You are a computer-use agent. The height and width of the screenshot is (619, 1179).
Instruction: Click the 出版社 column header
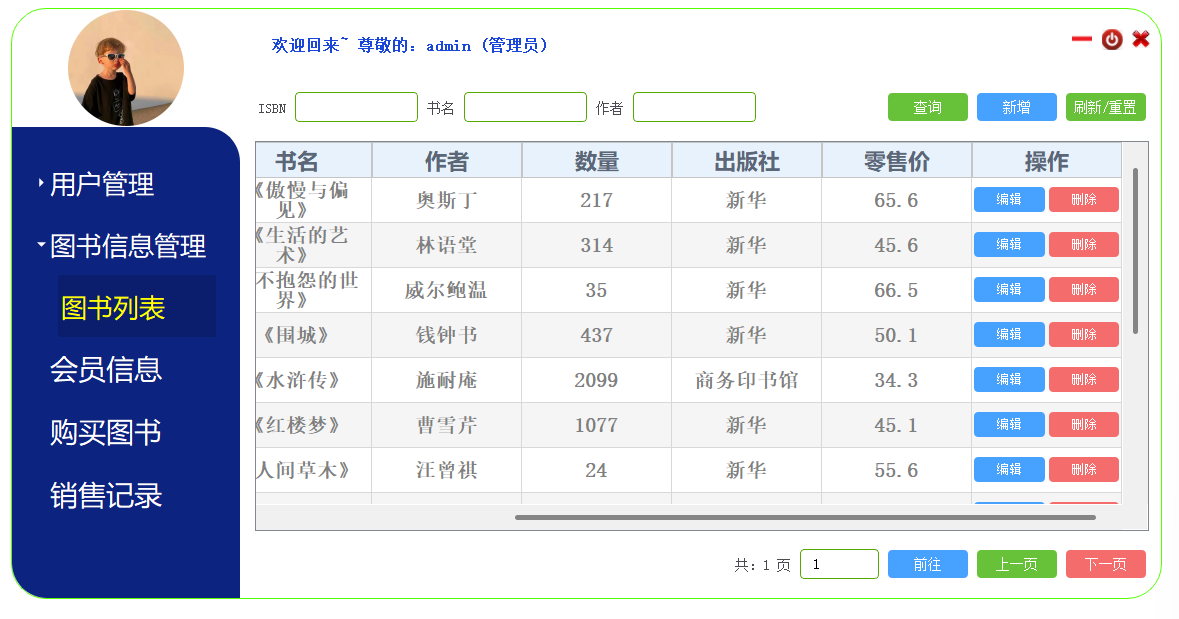747,160
